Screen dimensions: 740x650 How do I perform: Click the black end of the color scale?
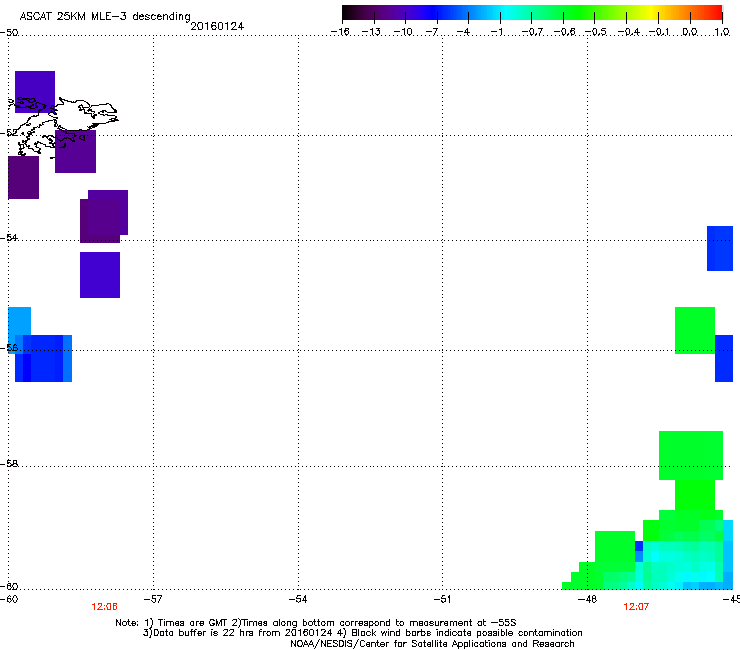[x=349, y=13]
